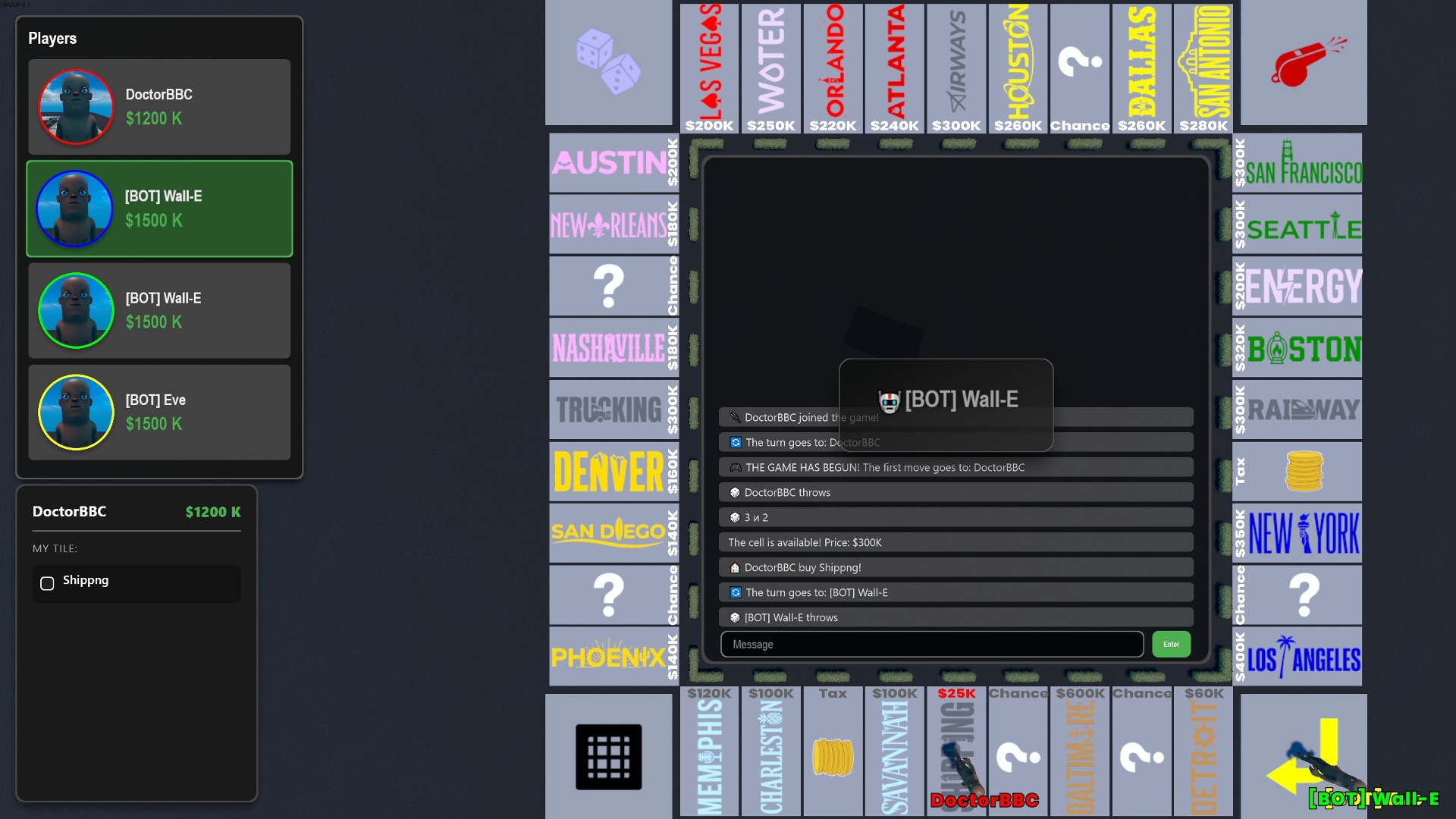Click the Message input field

click(x=931, y=644)
